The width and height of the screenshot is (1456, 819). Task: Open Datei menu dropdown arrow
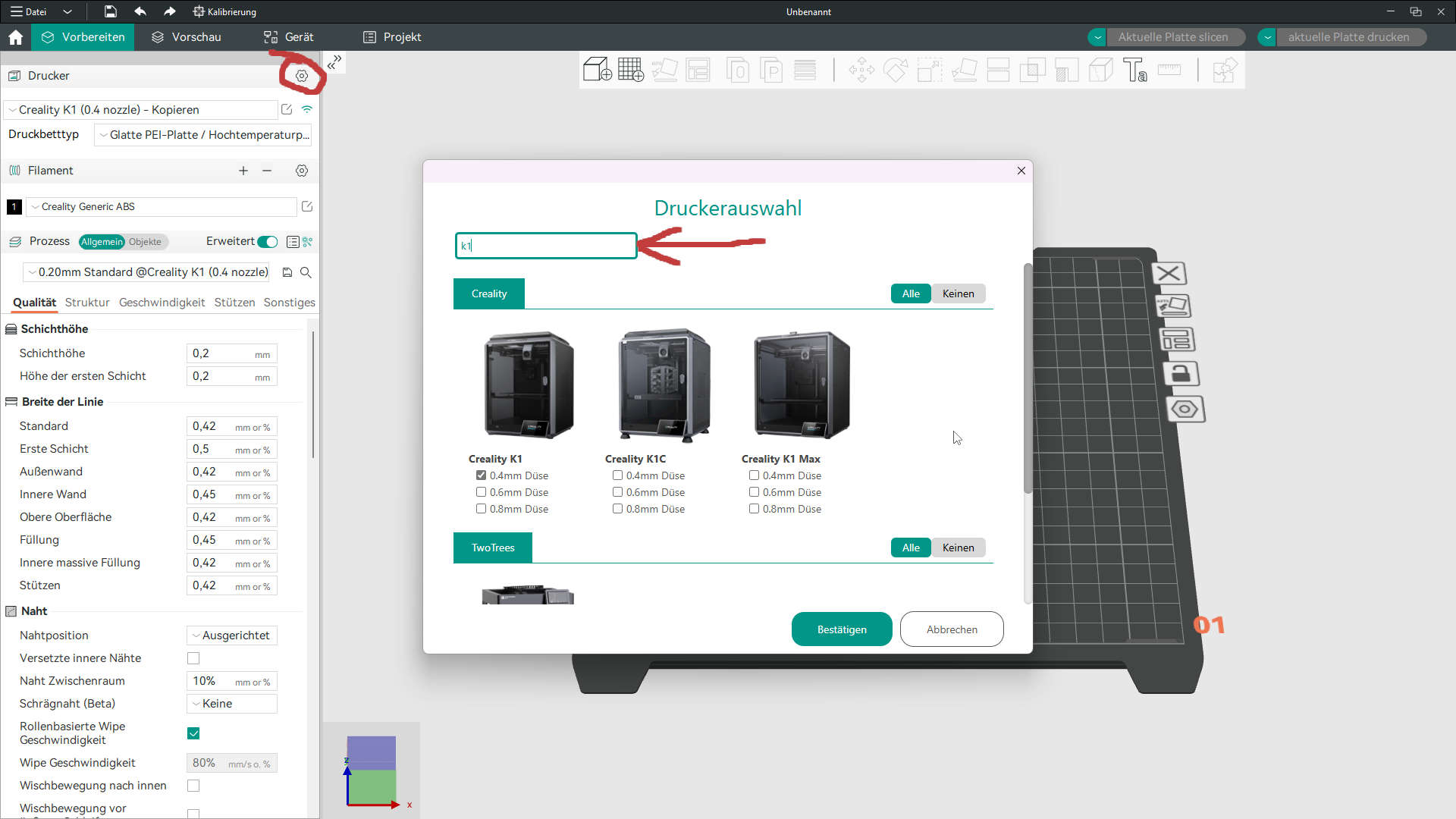tap(67, 11)
